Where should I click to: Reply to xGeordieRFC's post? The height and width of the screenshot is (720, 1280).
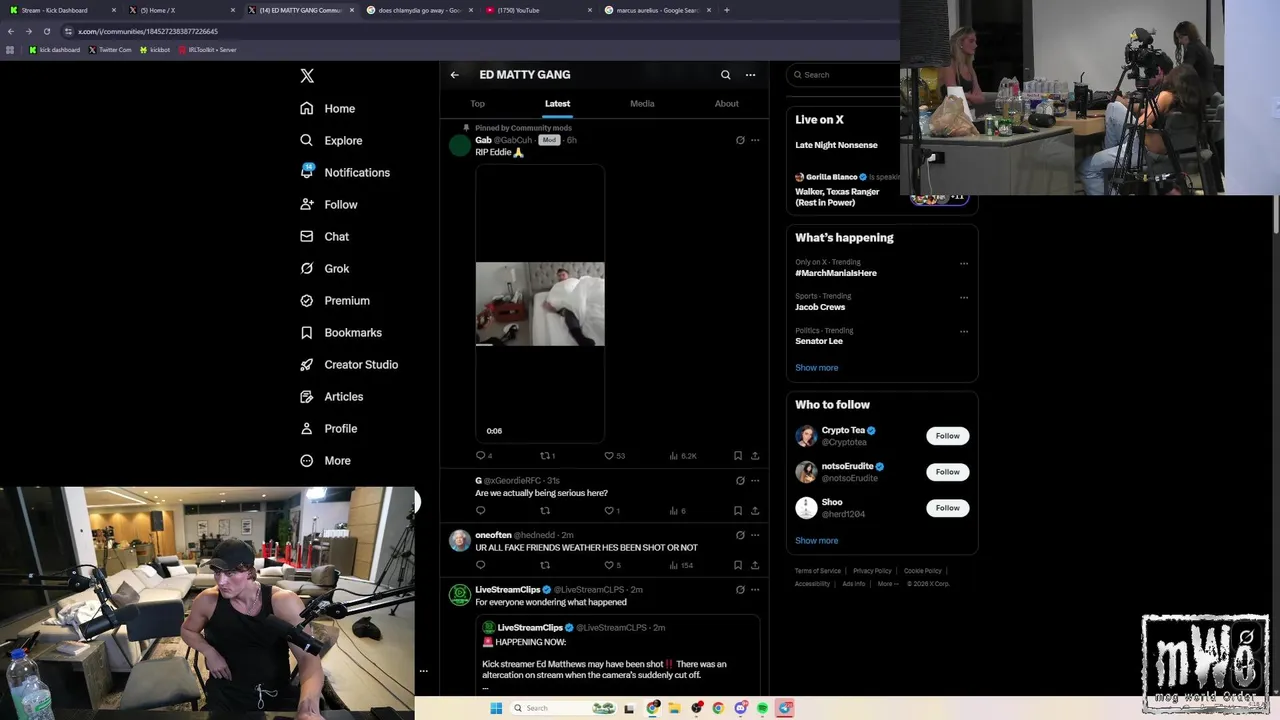coord(480,511)
